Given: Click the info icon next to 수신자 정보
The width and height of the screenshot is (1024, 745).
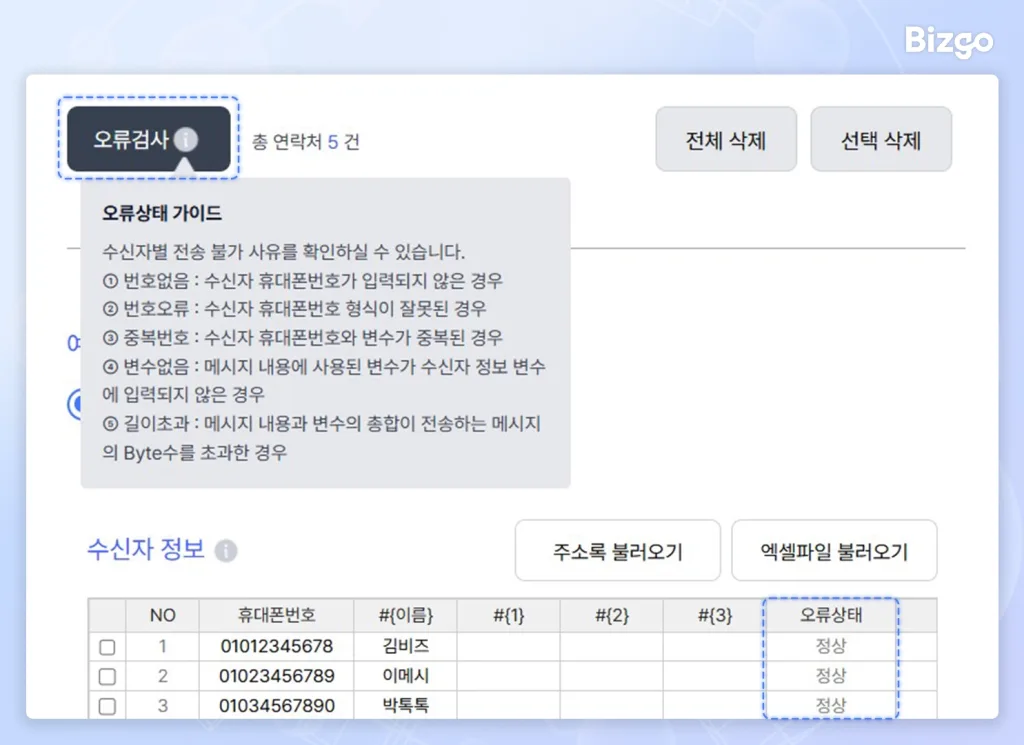Looking at the screenshot, I should [x=226, y=551].
